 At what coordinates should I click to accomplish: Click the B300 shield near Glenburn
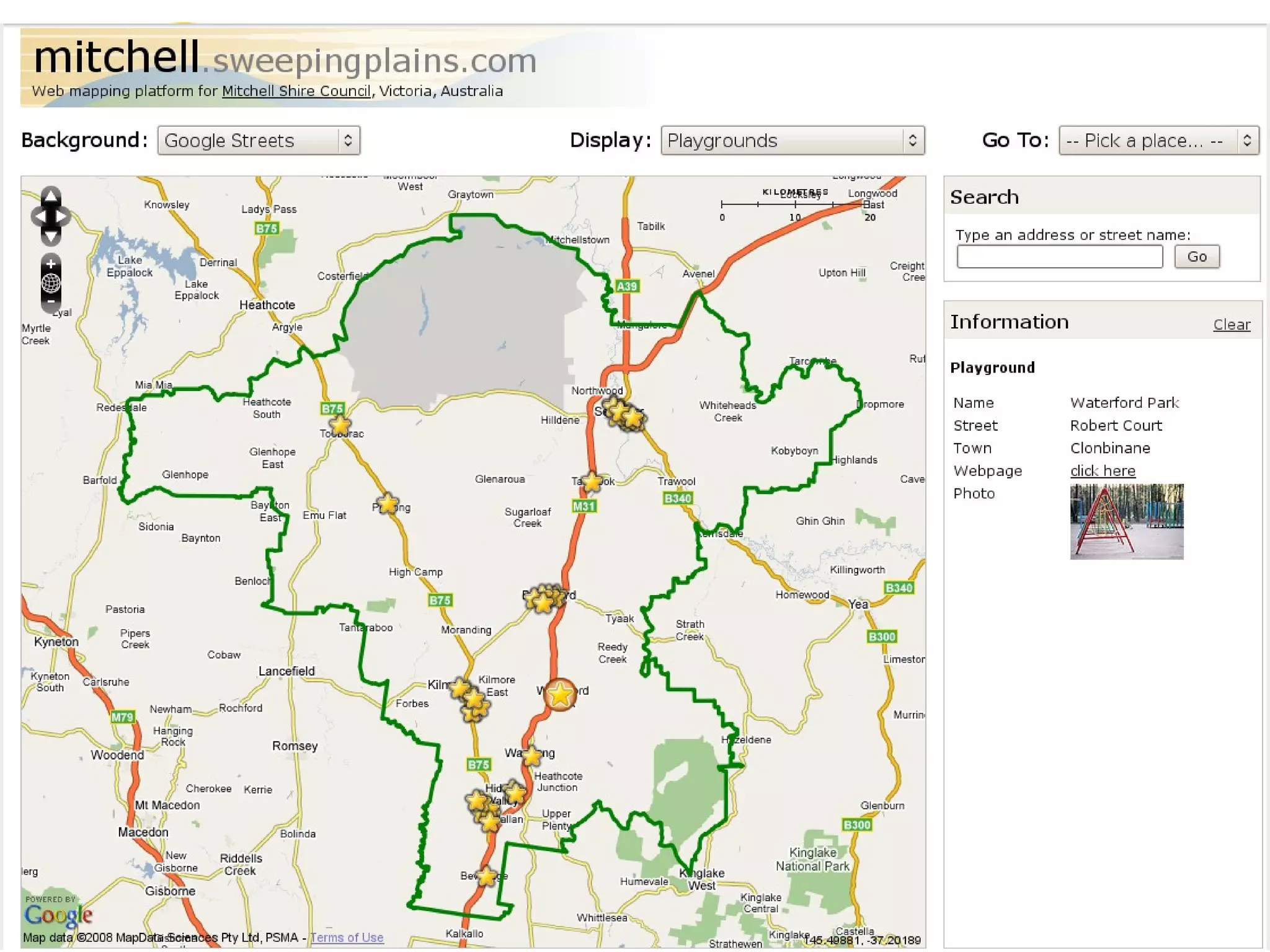857,825
